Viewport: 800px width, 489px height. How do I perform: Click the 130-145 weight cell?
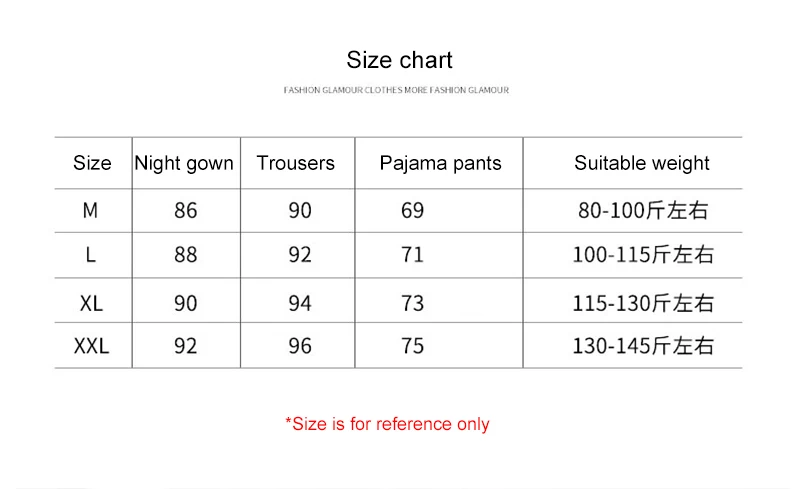point(643,346)
